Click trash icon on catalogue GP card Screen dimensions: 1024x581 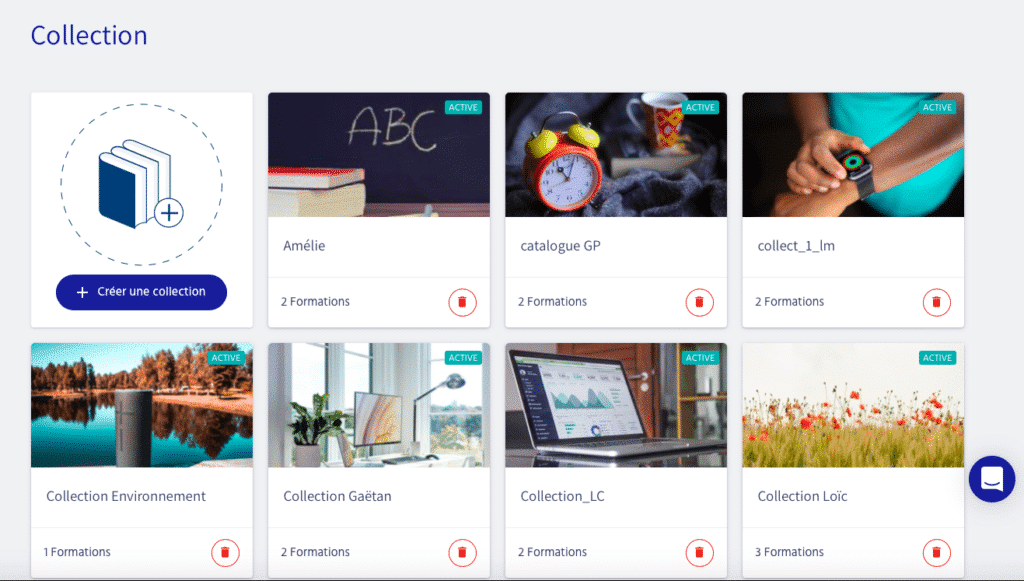[x=699, y=302]
